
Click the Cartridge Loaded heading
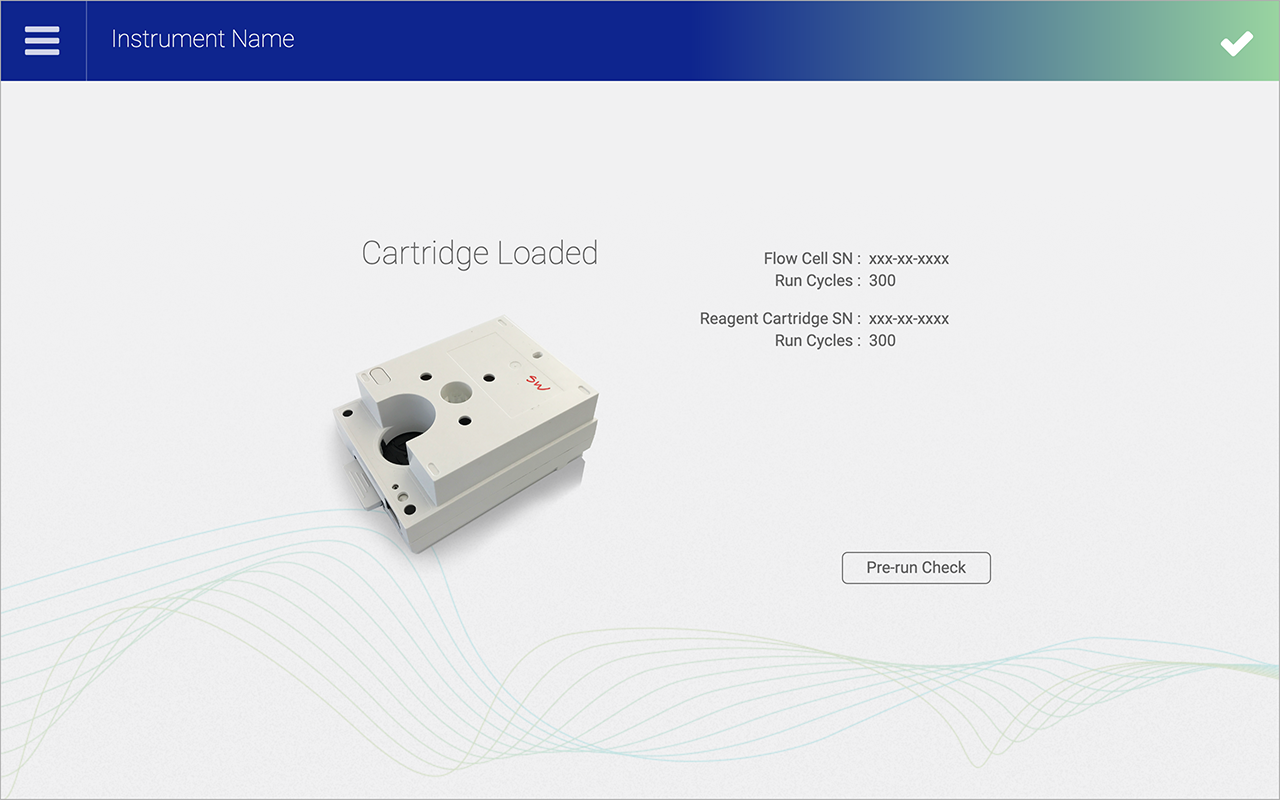(479, 253)
